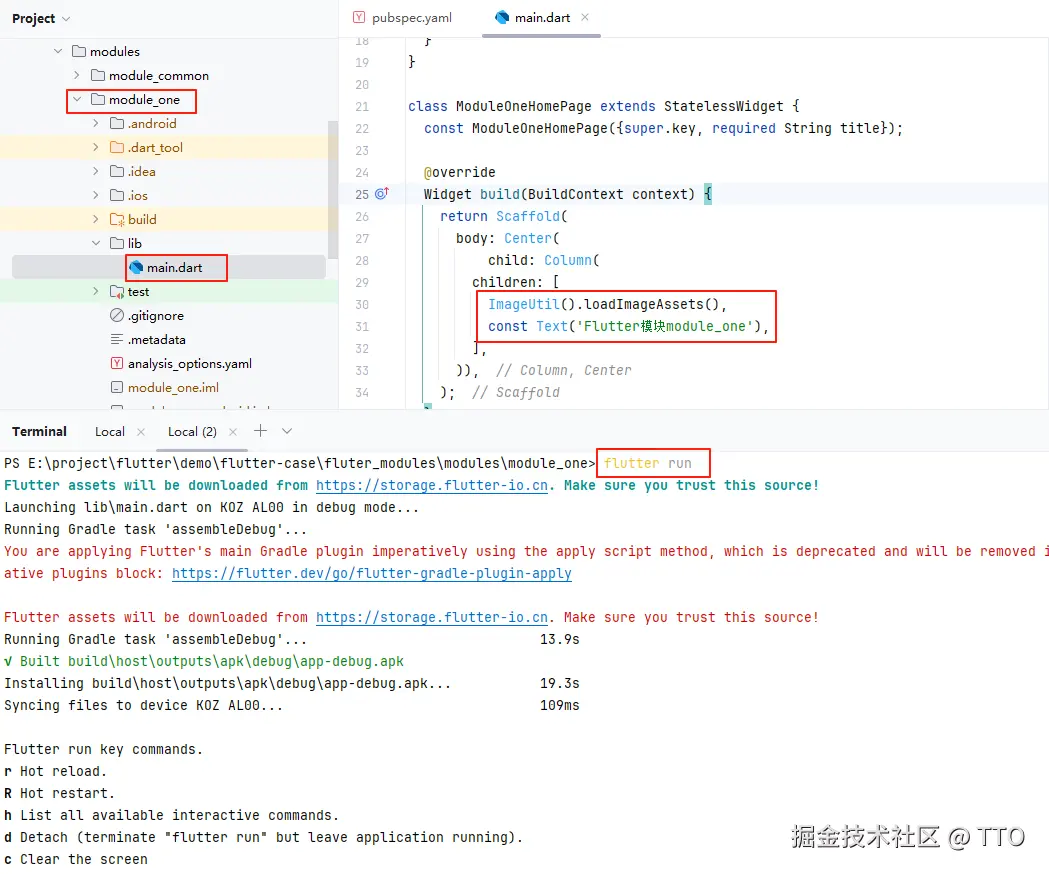This screenshot has width=1049, height=874.
Task: Click ModuleOneHomePage class name on line 21
Action: pos(523,106)
